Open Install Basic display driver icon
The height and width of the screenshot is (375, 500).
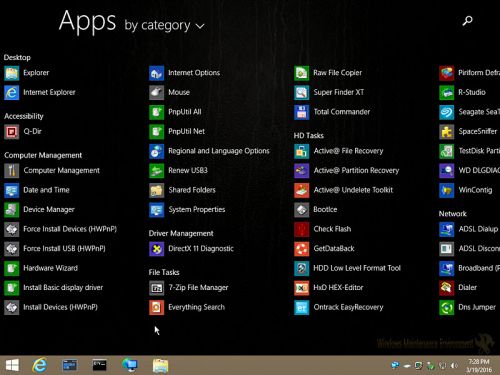pyautogui.click(x=12, y=288)
